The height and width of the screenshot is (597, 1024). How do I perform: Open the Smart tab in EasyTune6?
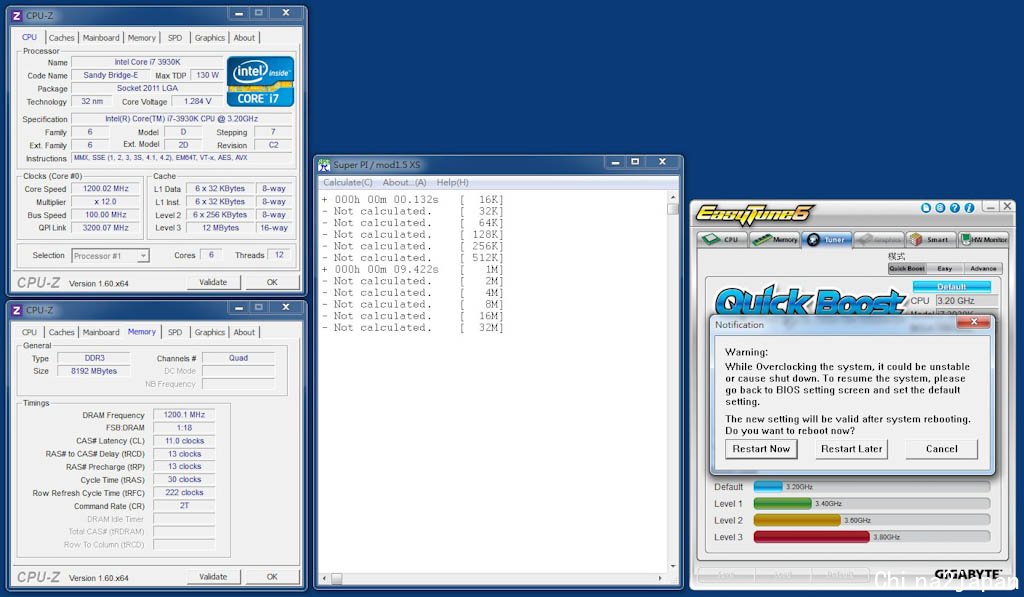931,240
